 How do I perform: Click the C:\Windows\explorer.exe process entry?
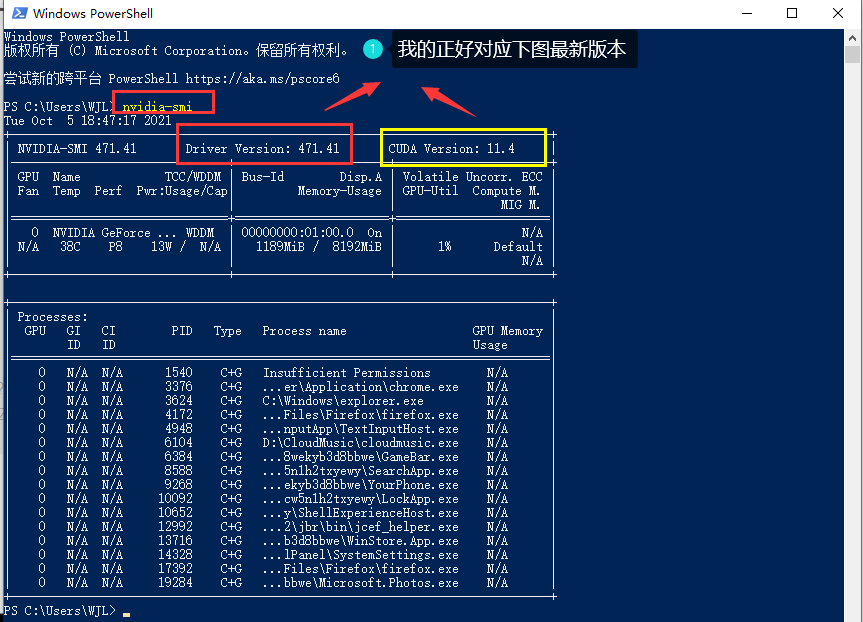point(343,401)
